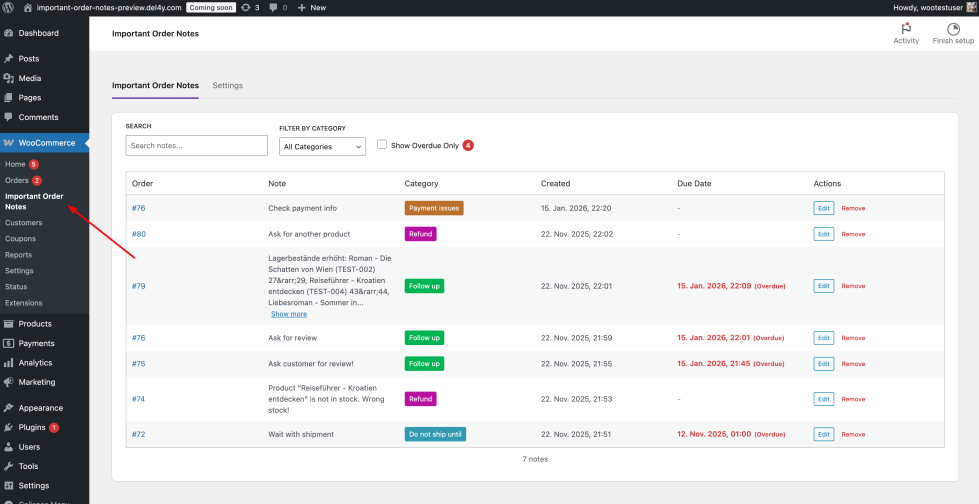Open the Activity flag icon

coord(906,30)
